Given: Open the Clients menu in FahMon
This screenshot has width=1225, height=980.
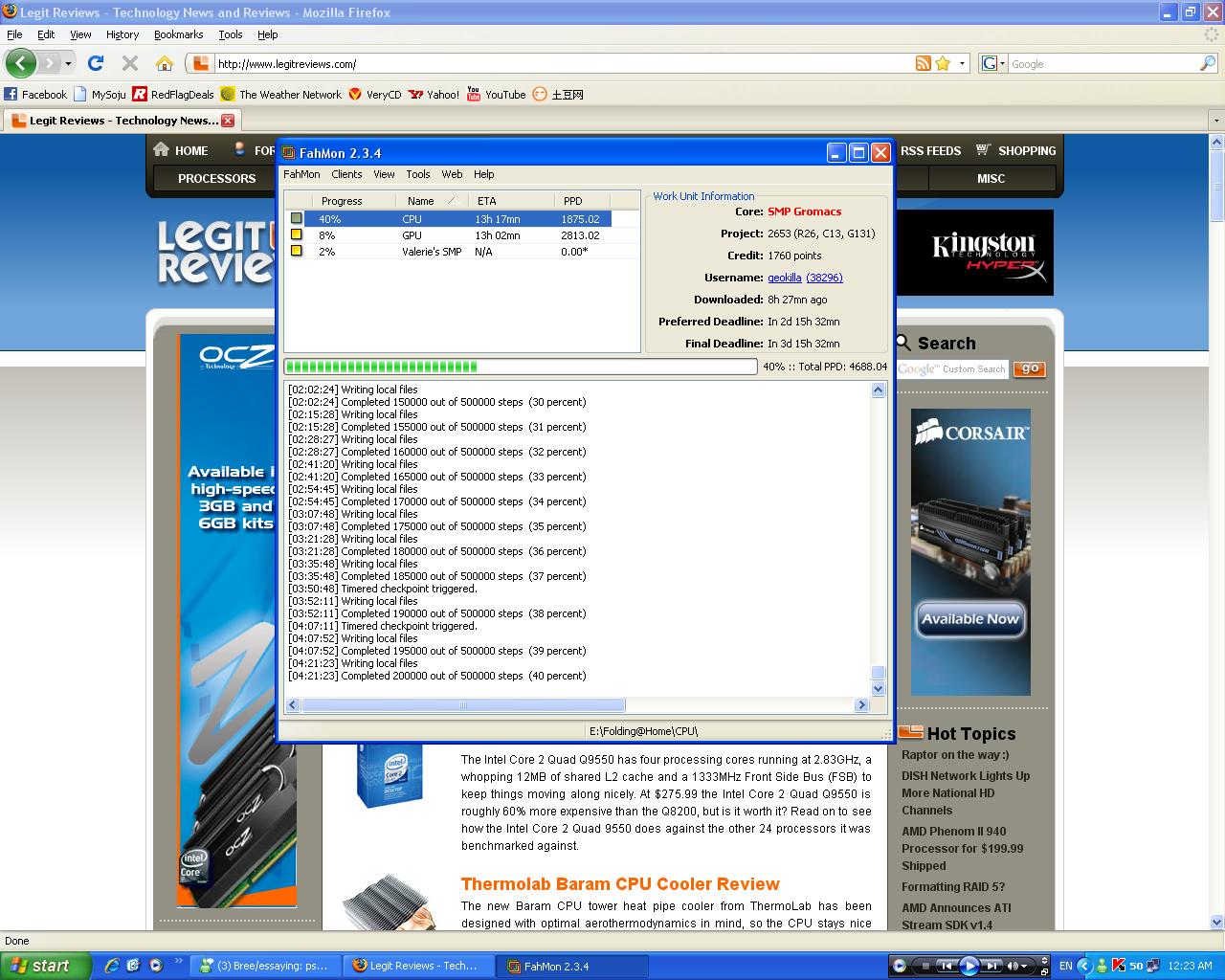Looking at the screenshot, I should coord(346,174).
